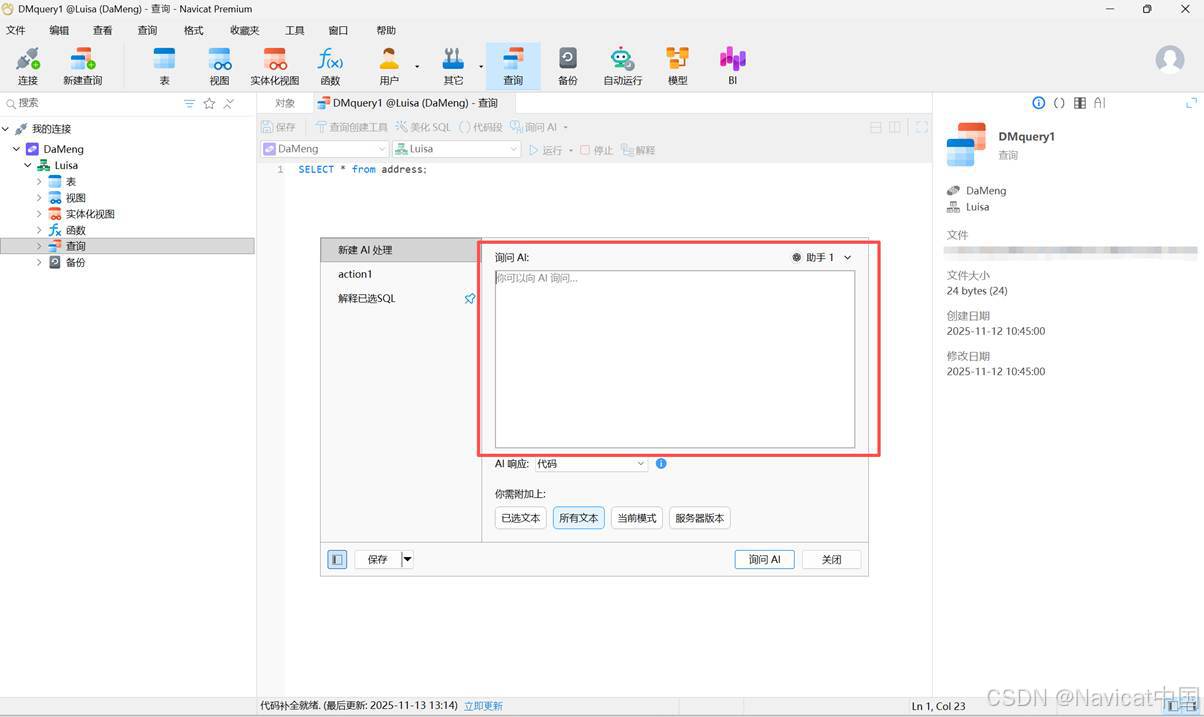The width and height of the screenshot is (1204, 717).
Task: Click 保存 save button in dialog
Action: 378,560
